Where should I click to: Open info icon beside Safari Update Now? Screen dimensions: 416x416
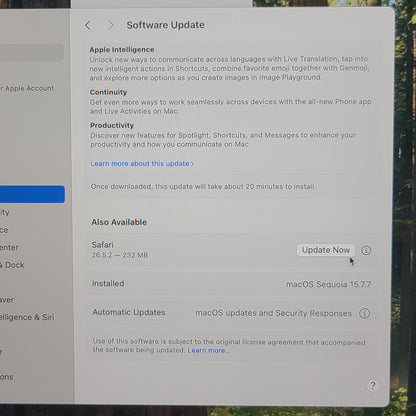point(366,250)
